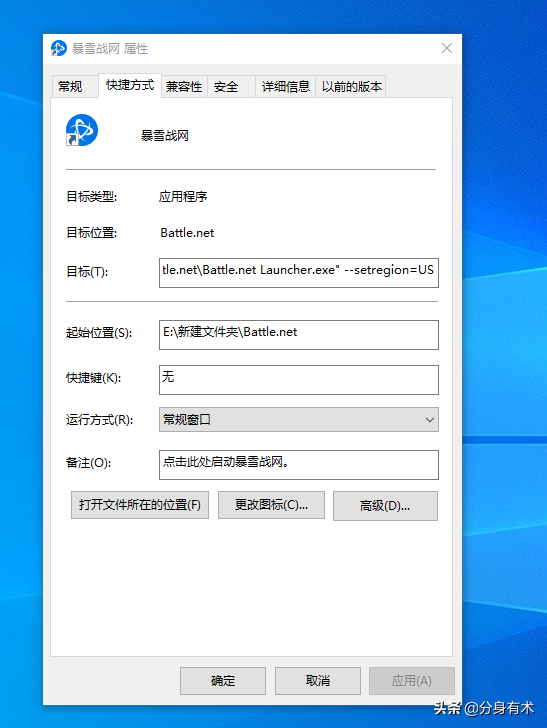Click the 目标(T) target path field

[299, 273]
